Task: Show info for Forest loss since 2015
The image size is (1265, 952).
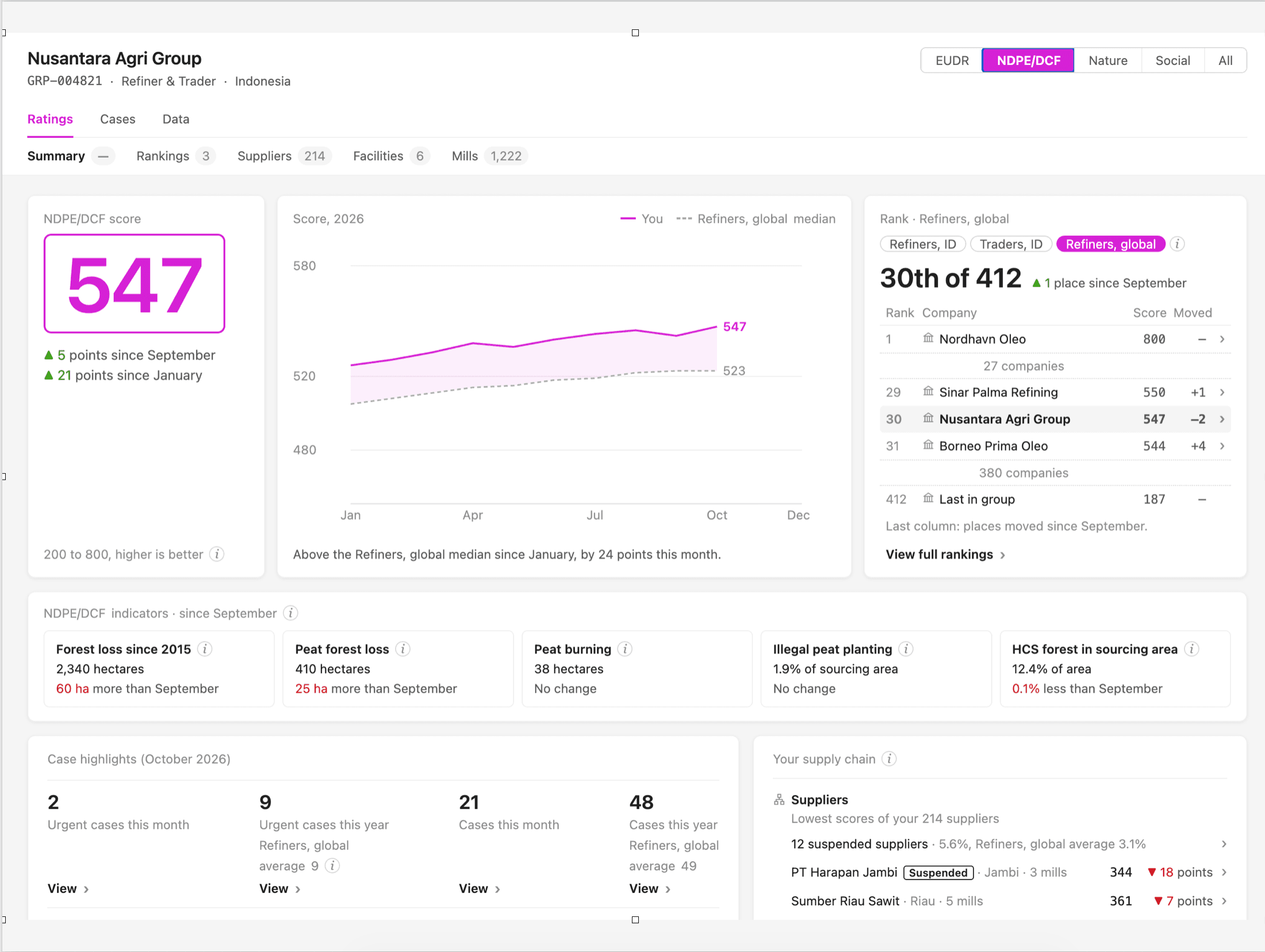Action: (x=205, y=649)
